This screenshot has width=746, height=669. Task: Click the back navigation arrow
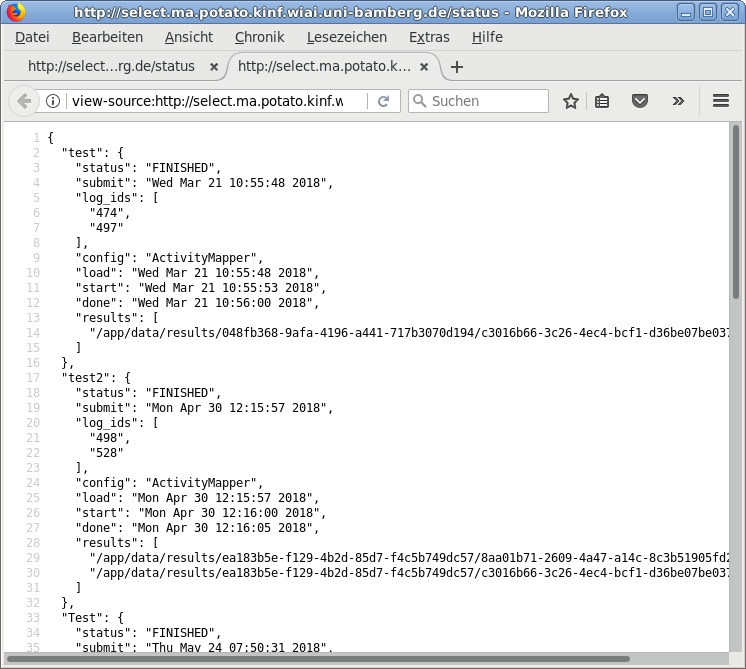[x=24, y=101]
